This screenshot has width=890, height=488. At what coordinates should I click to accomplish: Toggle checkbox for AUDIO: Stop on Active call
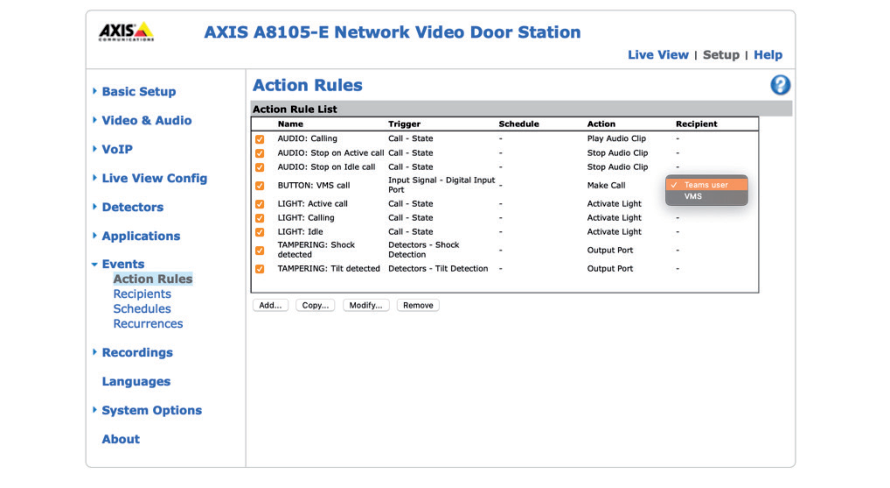coord(259,153)
